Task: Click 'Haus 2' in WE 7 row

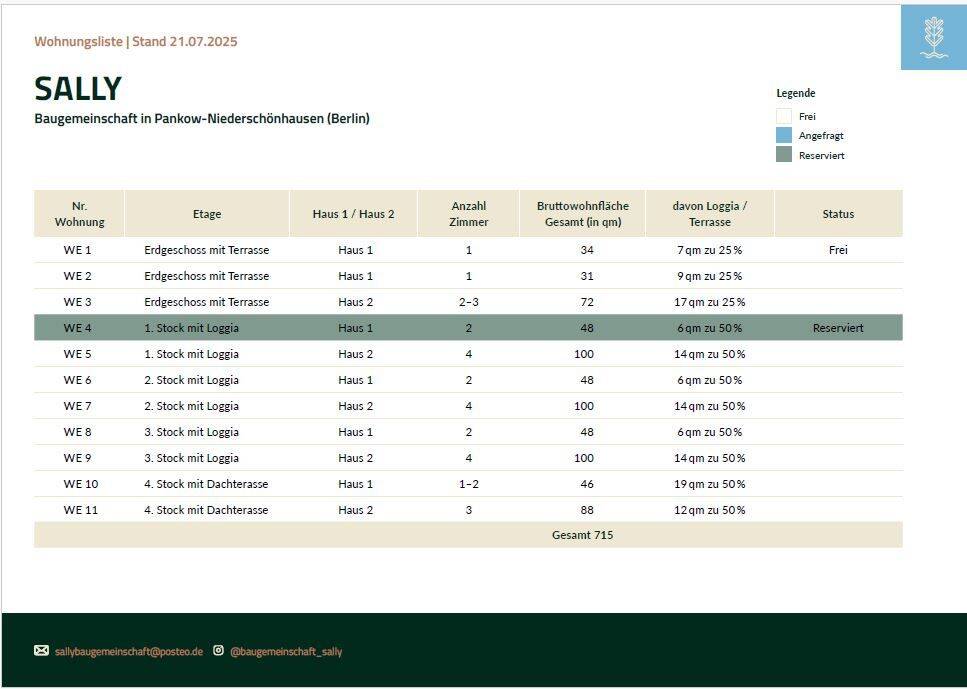Action: [355, 406]
